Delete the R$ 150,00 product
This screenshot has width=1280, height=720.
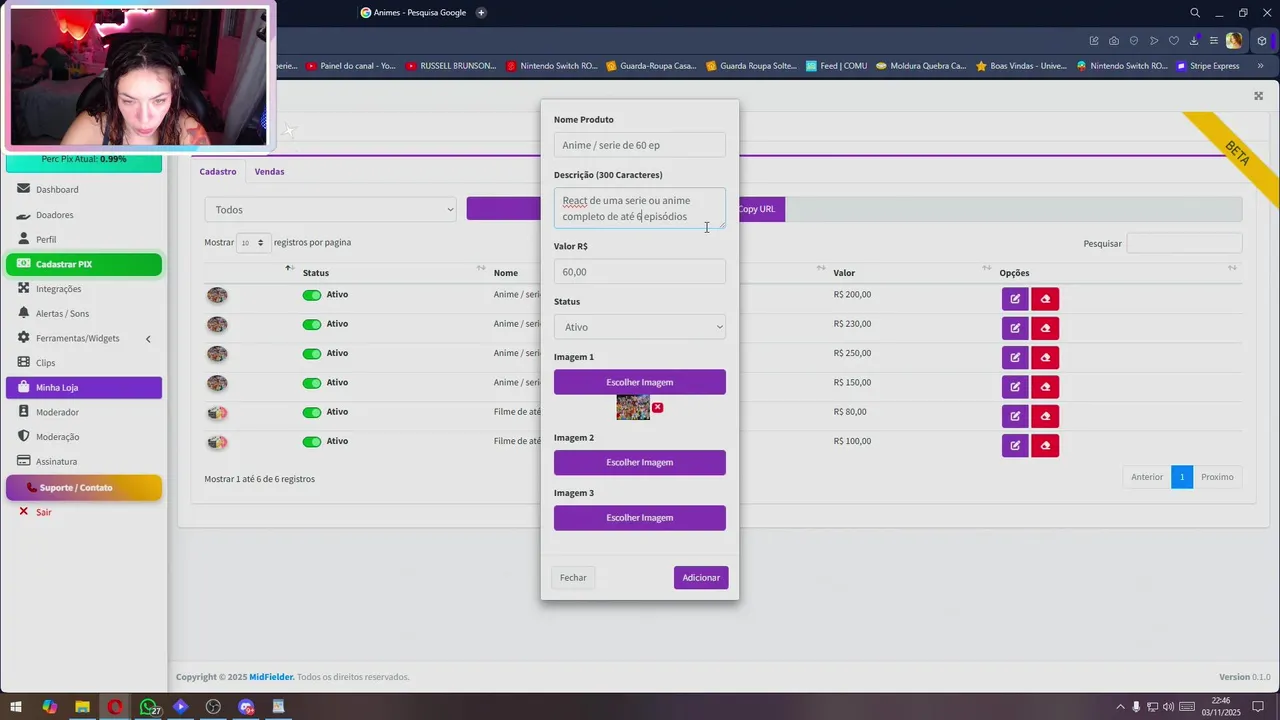1045,387
